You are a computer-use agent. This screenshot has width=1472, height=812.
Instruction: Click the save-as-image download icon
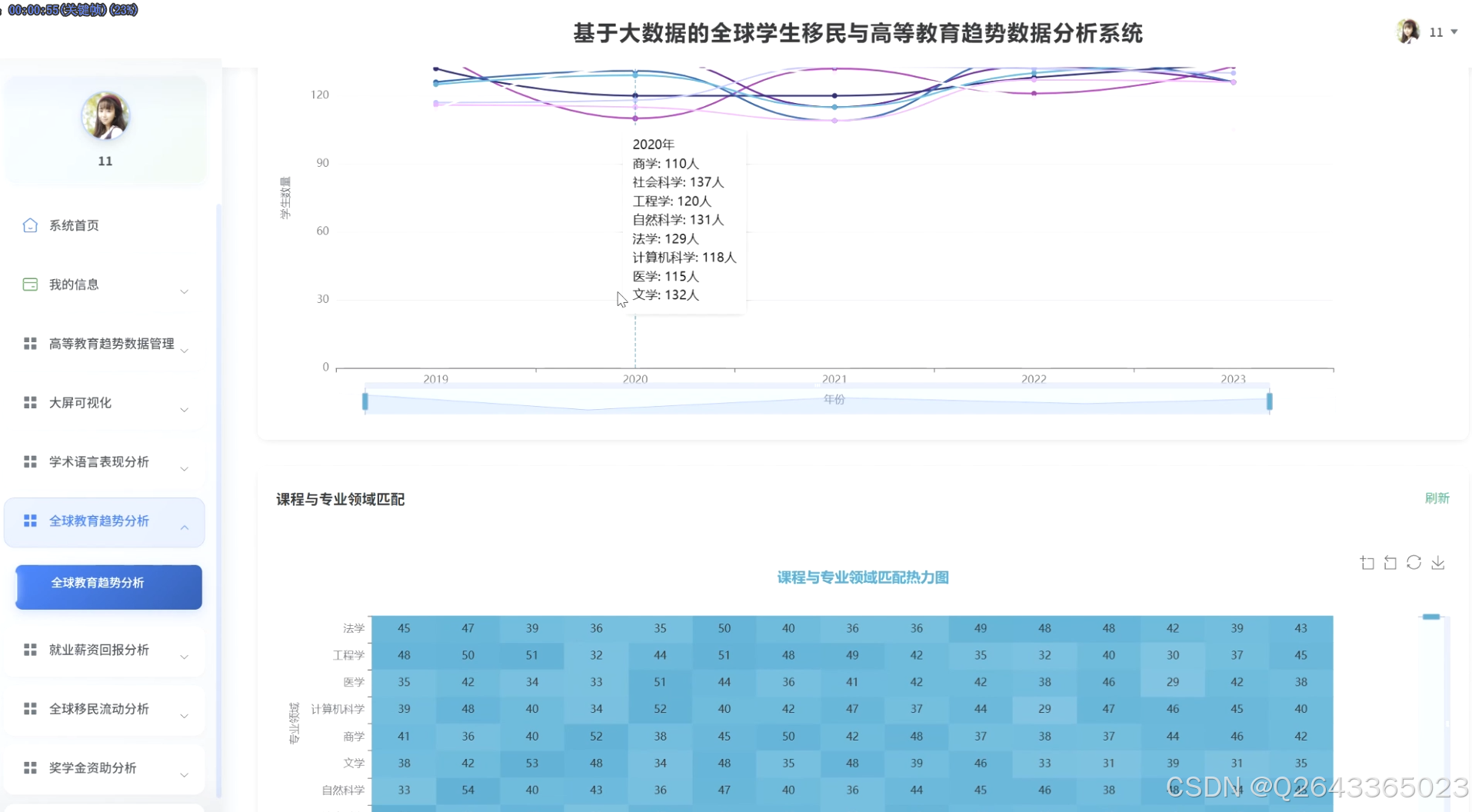pos(1437,563)
